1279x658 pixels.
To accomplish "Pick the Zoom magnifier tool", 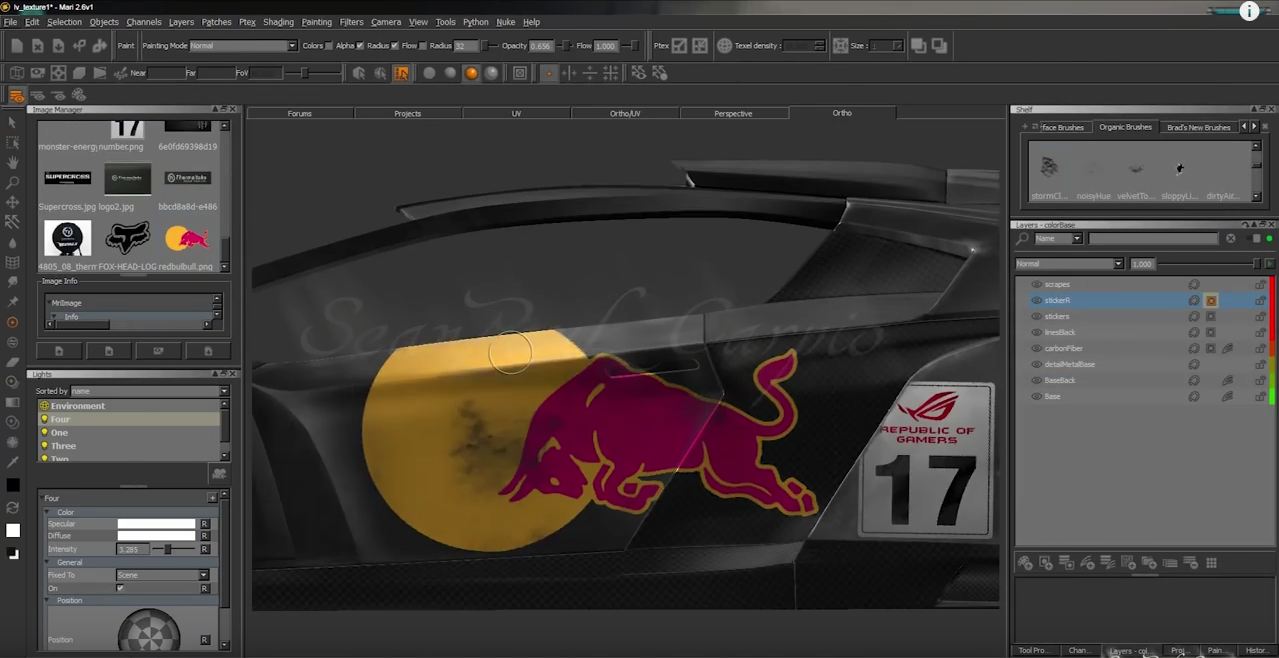I will tap(12, 183).
